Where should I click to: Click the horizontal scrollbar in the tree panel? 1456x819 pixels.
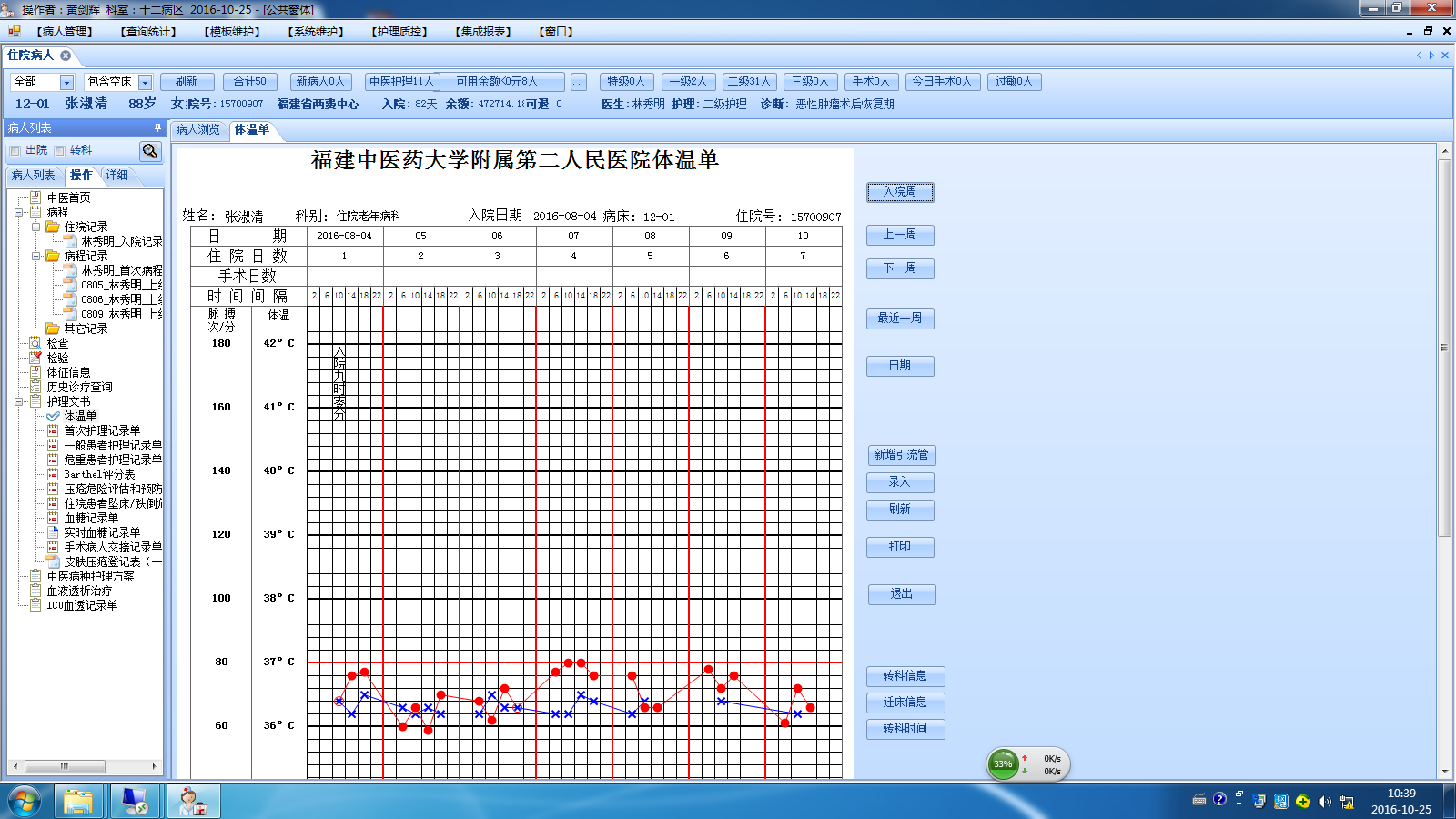tap(65, 766)
